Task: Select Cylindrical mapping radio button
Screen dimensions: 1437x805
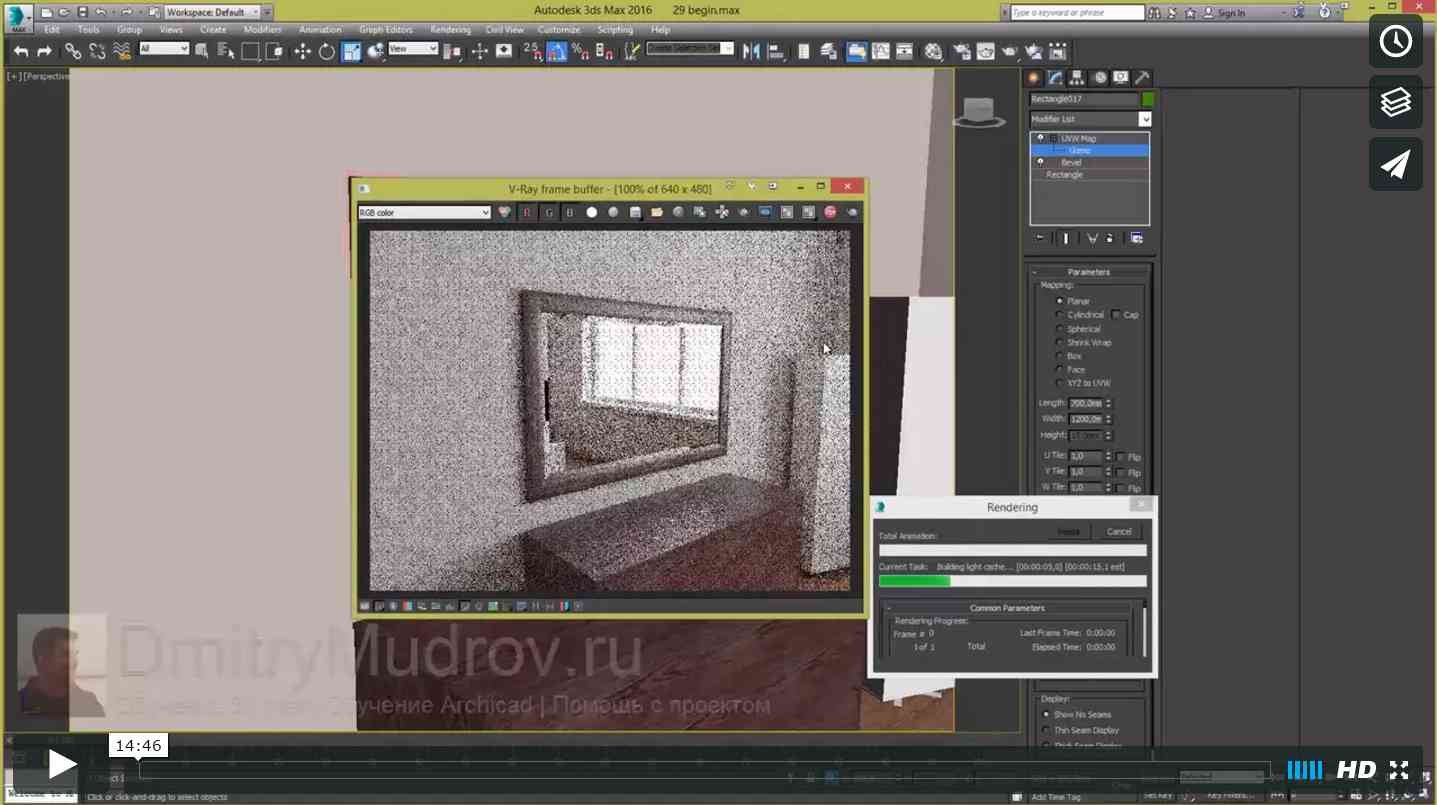Action: 1060,315
